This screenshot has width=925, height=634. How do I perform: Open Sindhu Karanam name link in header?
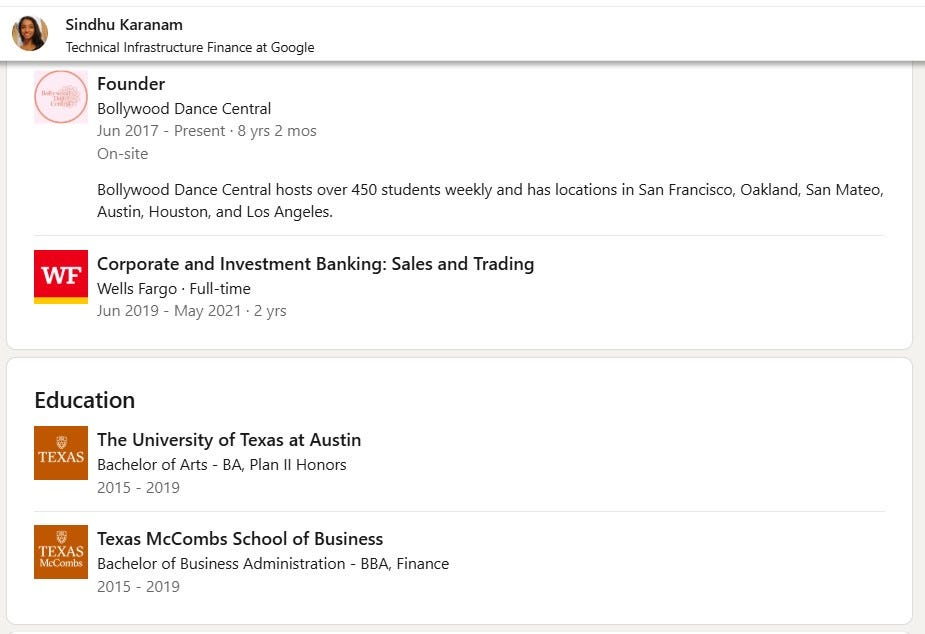124,24
